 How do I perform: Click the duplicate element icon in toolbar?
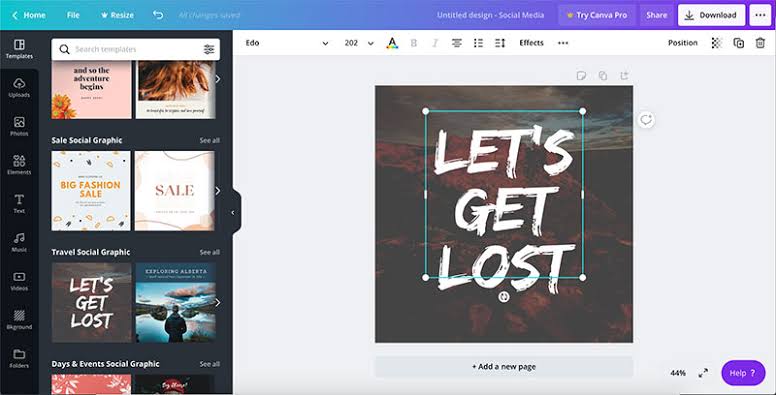738,43
